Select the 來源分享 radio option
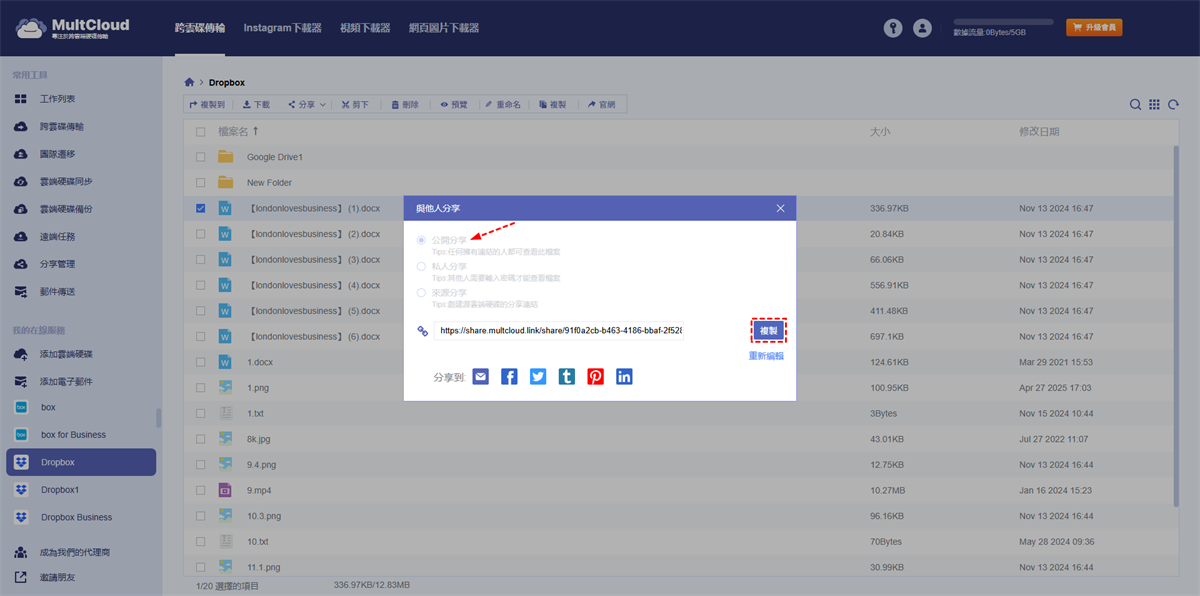 421,292
